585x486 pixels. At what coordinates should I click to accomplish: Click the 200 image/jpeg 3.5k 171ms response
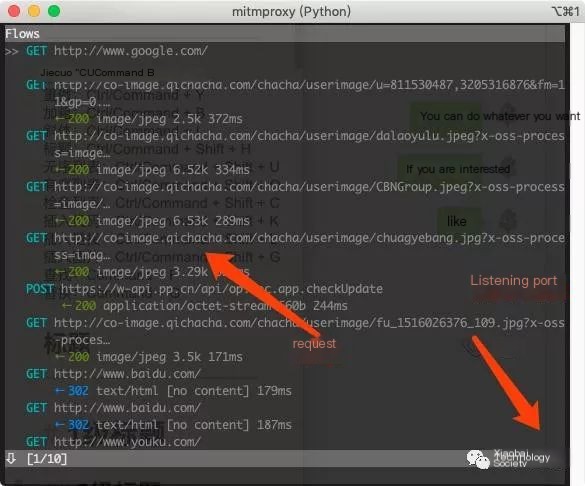point(149,357)
